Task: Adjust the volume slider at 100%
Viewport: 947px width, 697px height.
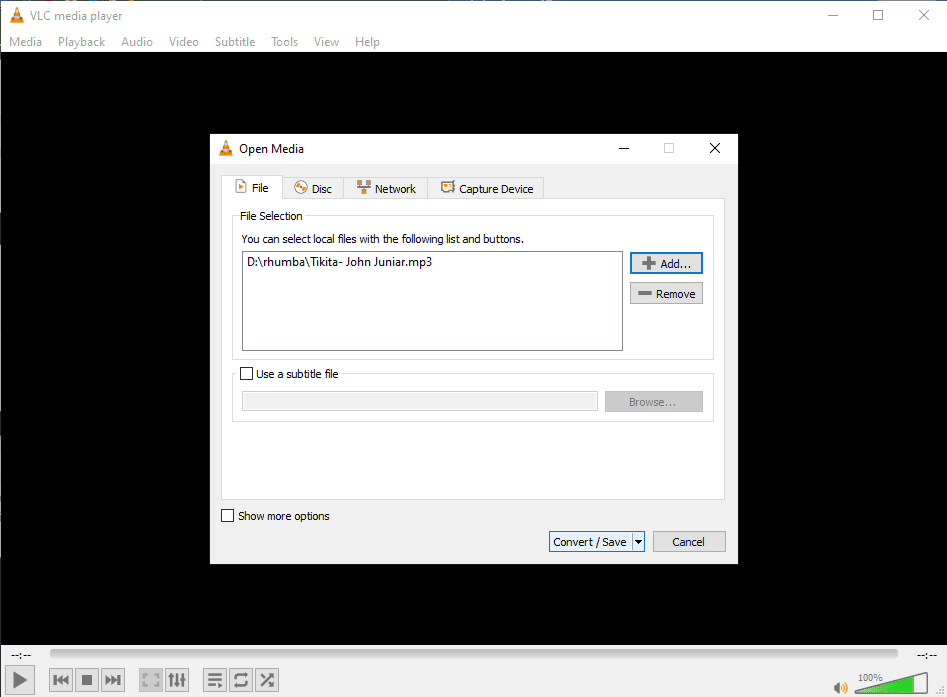Action: pyautogui.click(x=891, y=683)
